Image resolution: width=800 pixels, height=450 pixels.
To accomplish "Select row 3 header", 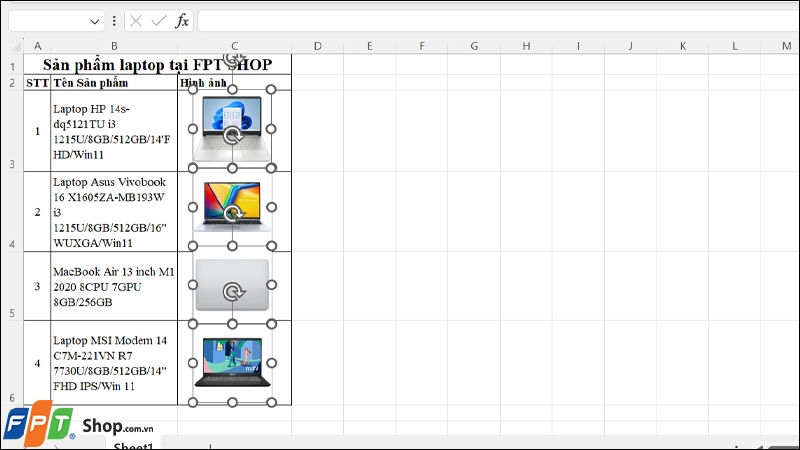I will (12, 131).
